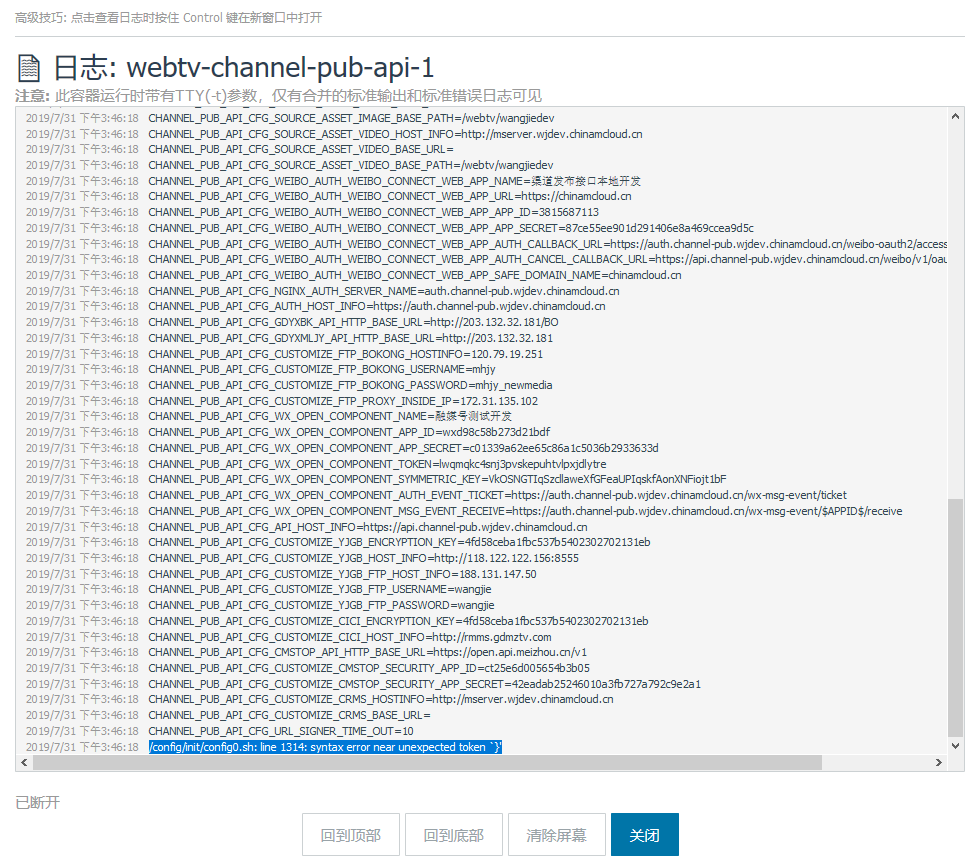
Task: Click the YJGB_FTP_USERNAME=wangjie log line
Action: pyautogui.click(x=320, y=590)
